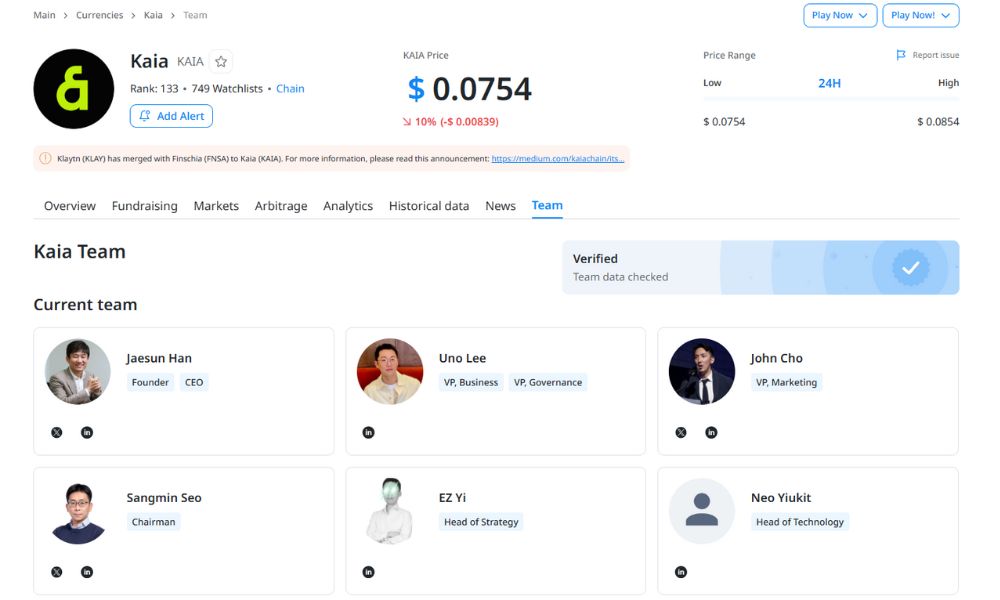Switch to the Overview tab

point(70,206)
